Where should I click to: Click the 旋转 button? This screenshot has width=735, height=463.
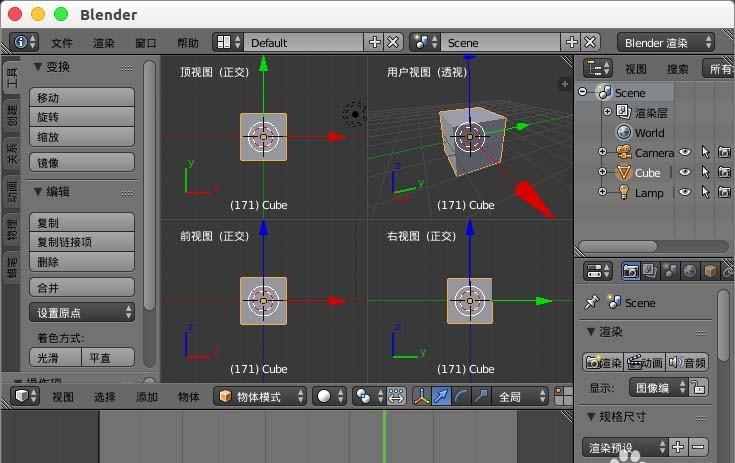click(82, 117)
